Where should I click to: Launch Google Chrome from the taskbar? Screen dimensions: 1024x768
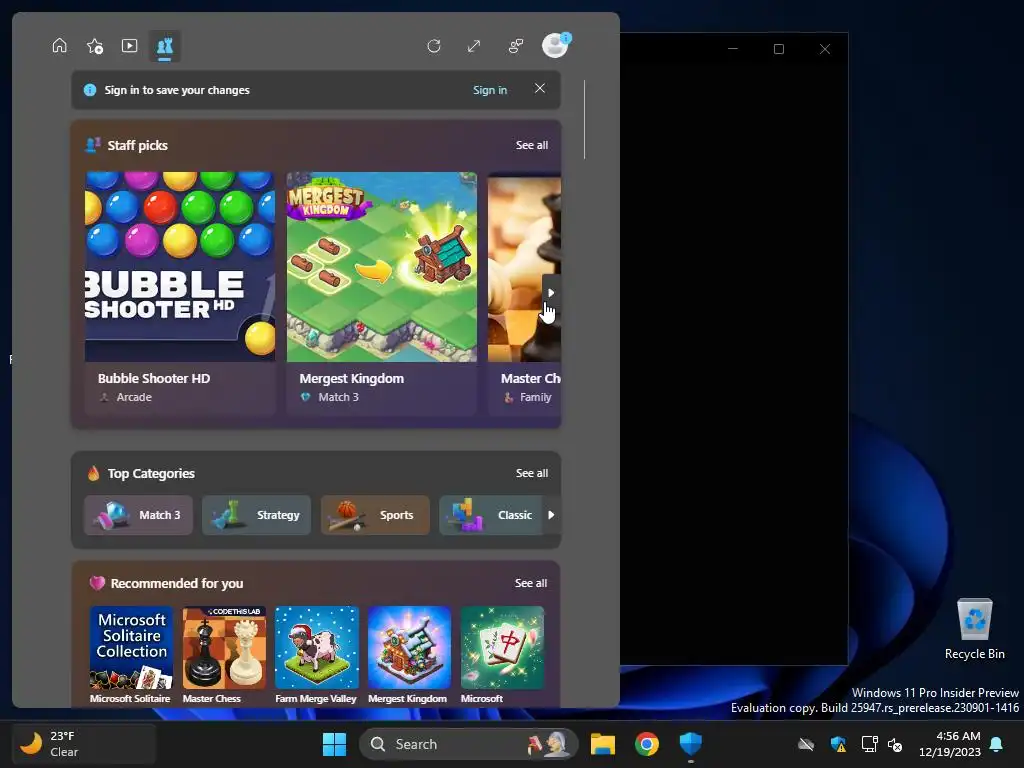[647, 744]
